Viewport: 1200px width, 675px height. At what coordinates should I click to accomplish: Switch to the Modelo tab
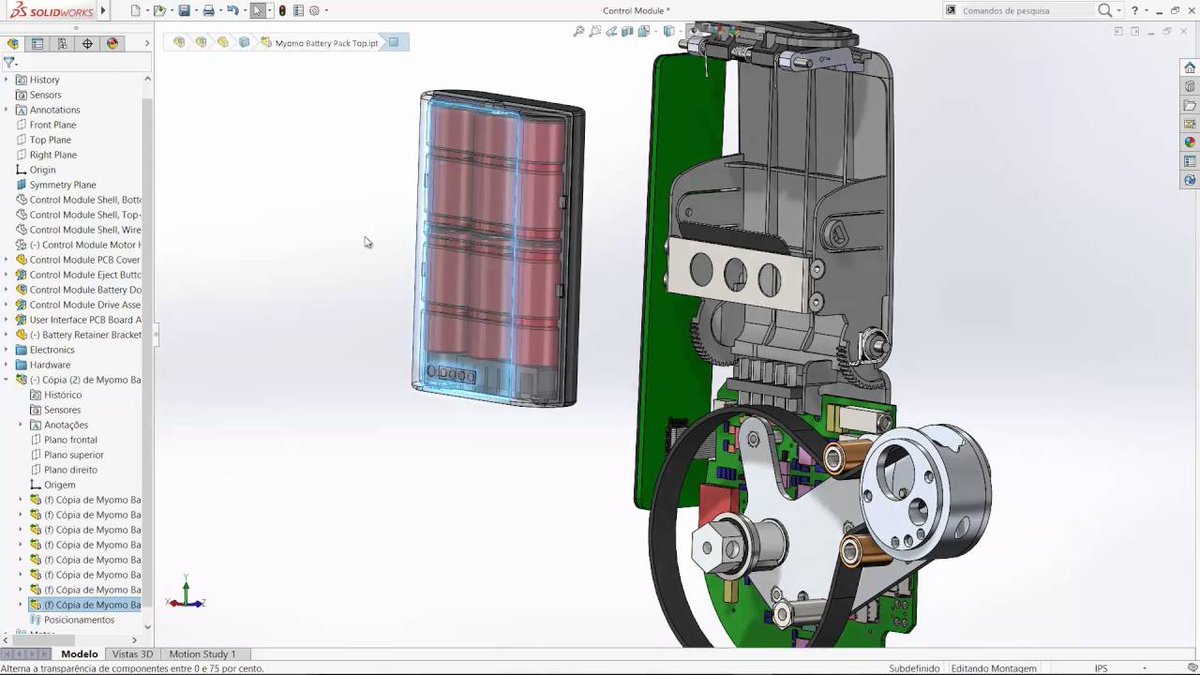click(x=80, y=654)
